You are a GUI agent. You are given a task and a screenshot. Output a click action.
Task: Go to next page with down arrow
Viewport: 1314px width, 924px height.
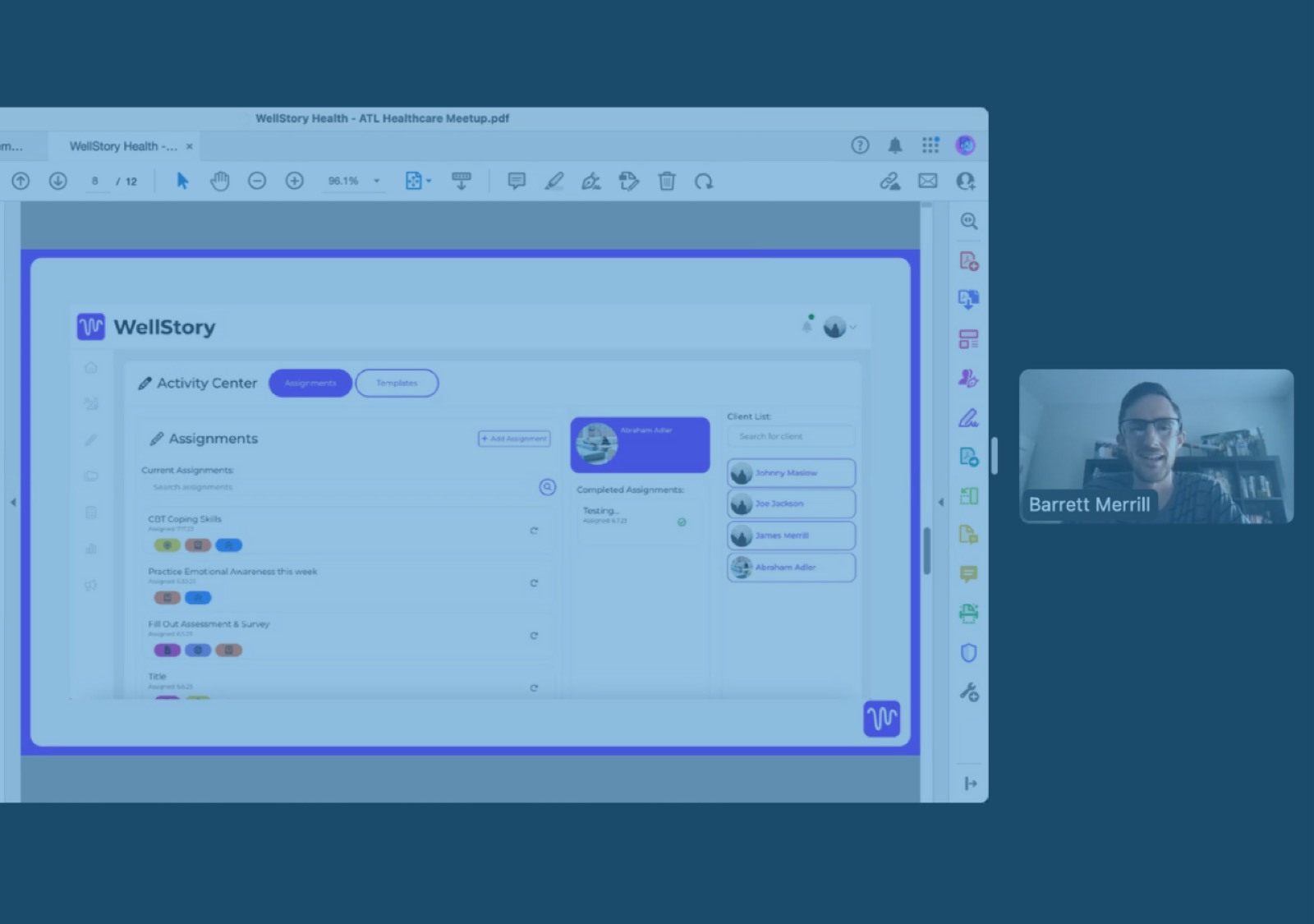click(x=57, y=181)
